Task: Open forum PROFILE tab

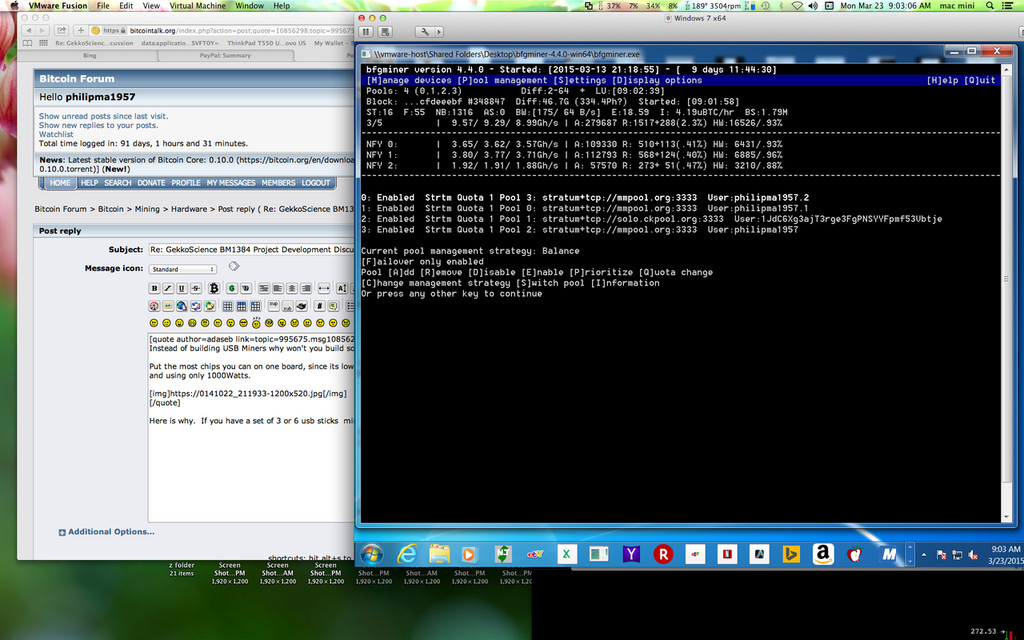Action: [x=185, y=183]
